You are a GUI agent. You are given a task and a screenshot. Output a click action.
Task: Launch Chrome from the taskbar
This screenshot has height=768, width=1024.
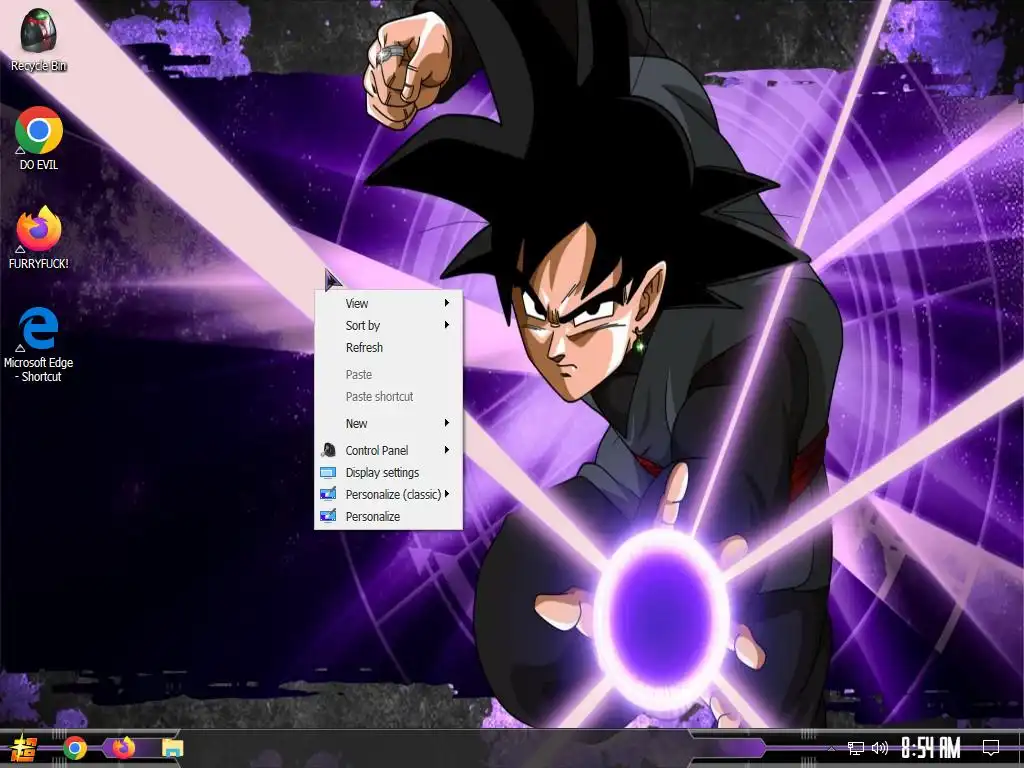pos(75,748)
